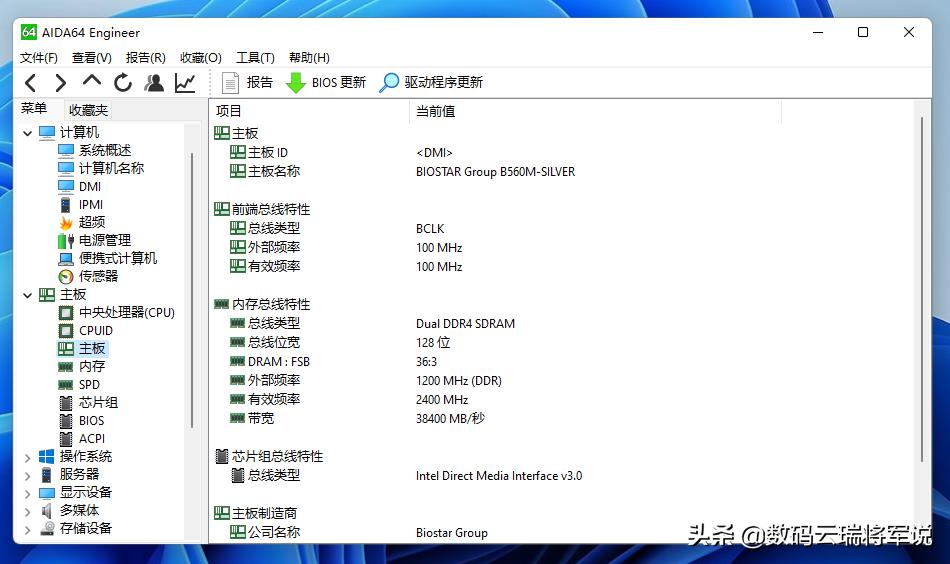950x564 pixels.
Task: Open the 文件(F) menu
Action: (39, 58)
